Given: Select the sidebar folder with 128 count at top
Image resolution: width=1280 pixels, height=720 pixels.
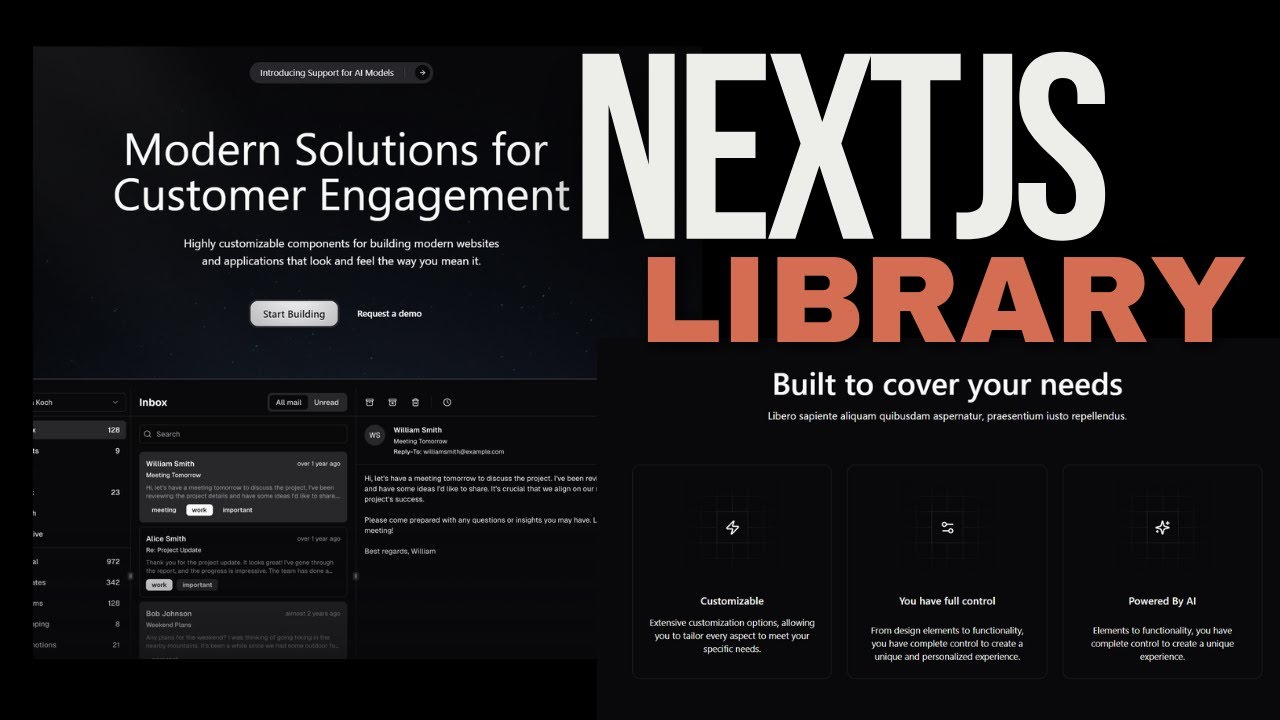Looking at the screenshot, I should (x=79, y=430).
